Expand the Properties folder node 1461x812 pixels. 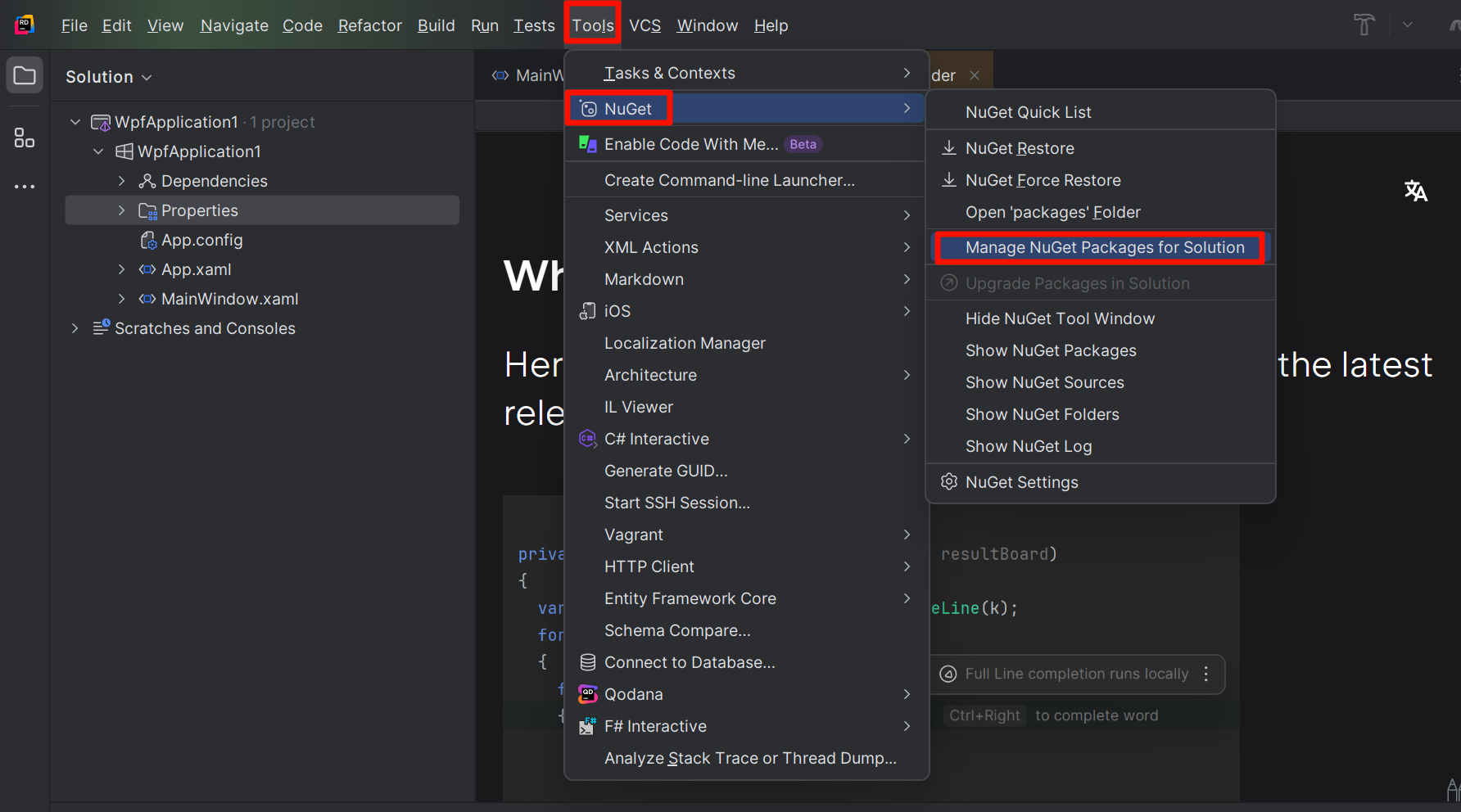point(121,210)
